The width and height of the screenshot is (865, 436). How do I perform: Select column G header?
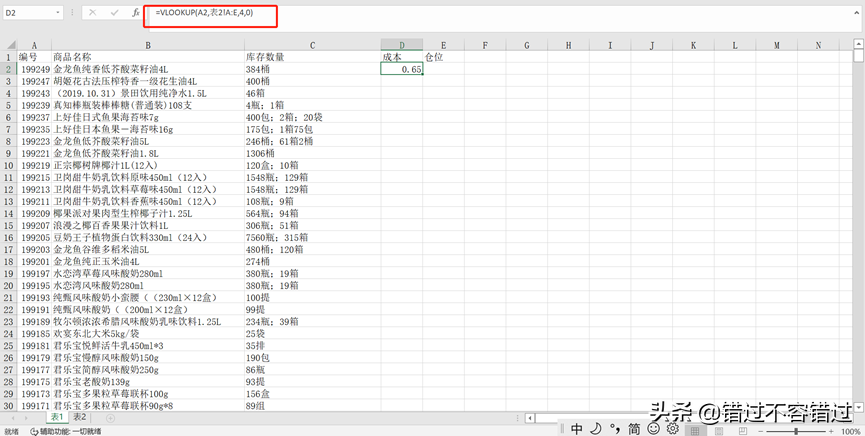(x=527, y=46)
